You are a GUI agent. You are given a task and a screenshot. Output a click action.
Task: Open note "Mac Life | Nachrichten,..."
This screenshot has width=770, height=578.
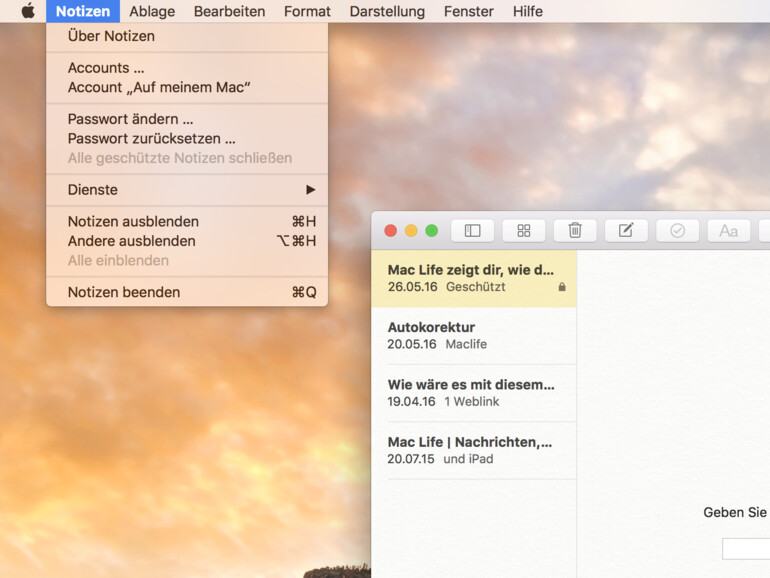coord(474,450)
